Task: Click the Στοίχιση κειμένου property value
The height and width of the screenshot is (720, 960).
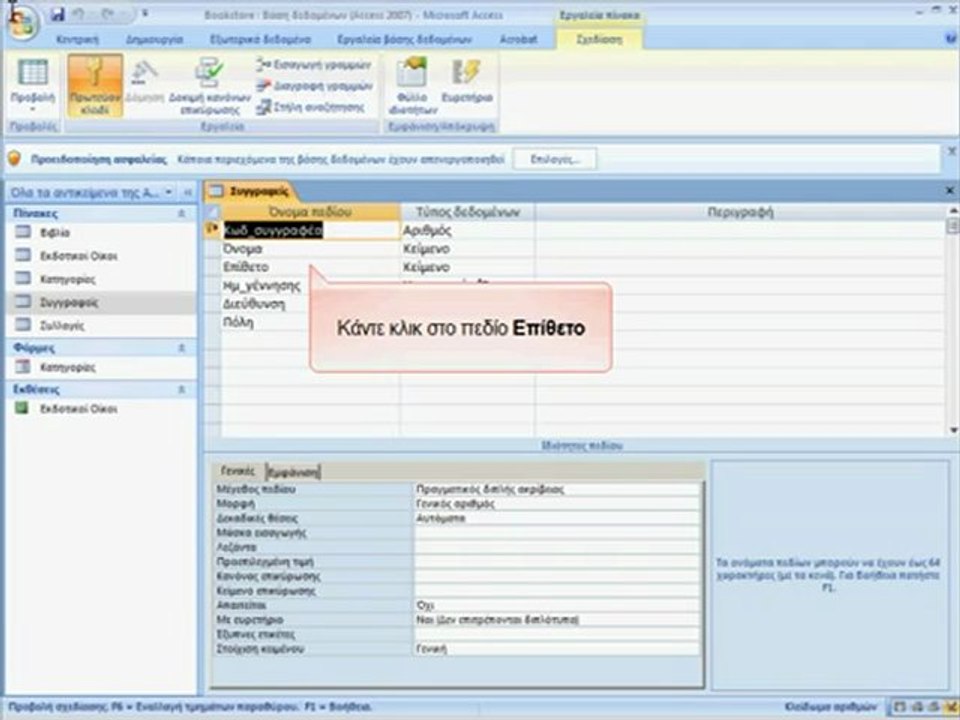Action: [x=557, y=649]
